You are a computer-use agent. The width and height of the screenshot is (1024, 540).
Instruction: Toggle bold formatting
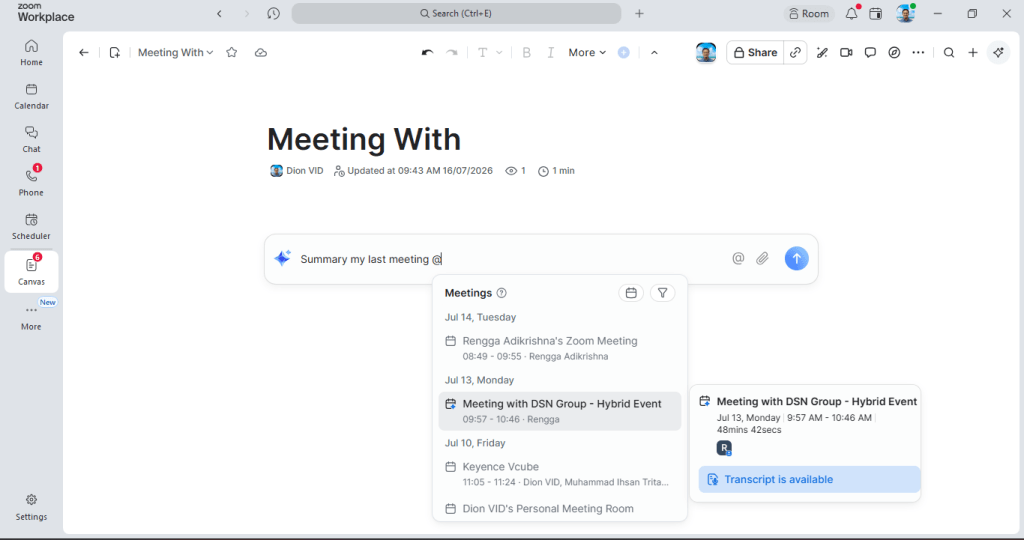pyautogui.click(x=526, y=53)
